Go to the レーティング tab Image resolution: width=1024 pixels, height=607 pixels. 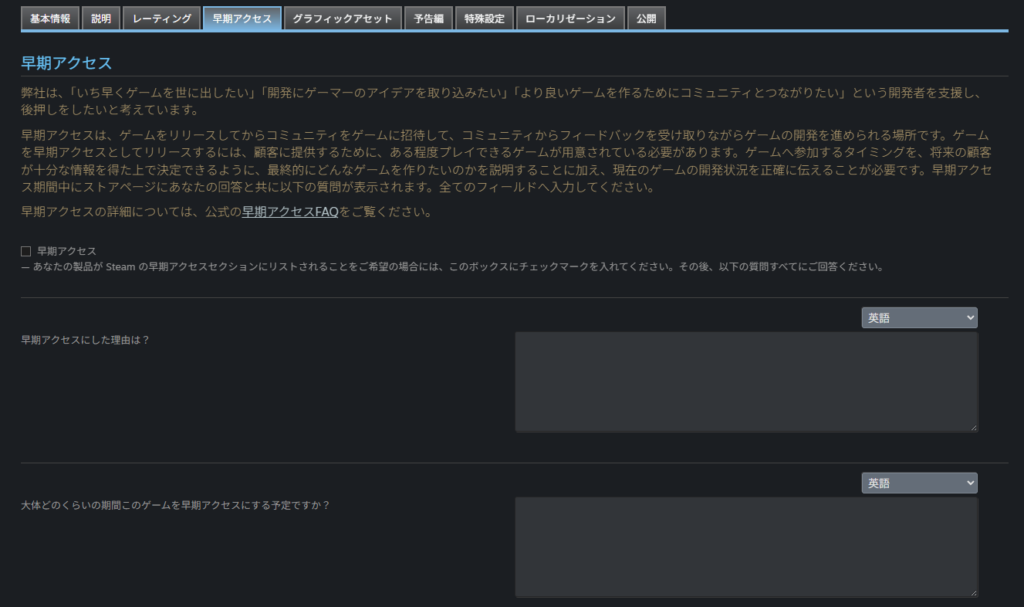click(x=162, y=18)
